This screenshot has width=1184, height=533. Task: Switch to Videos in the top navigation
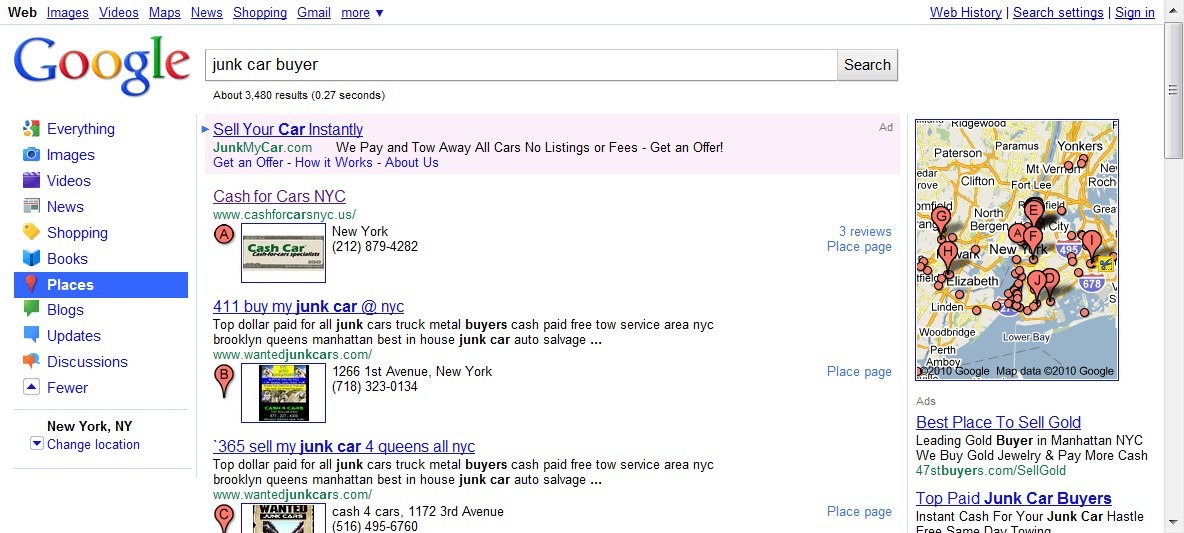pyautogui.click(x=119, y=13)
